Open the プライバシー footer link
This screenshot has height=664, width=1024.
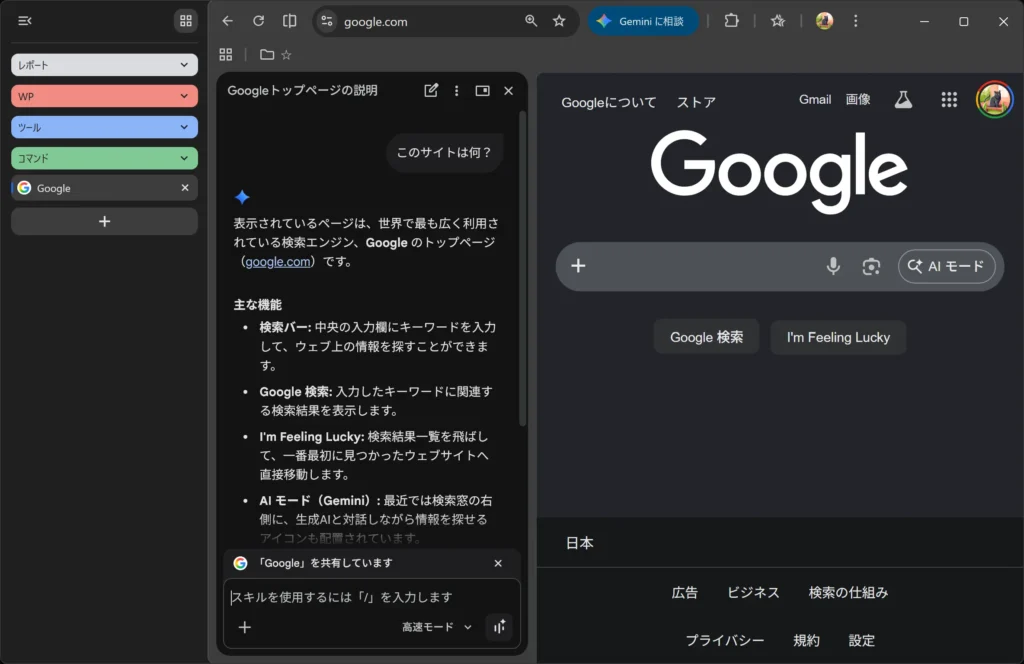click(x=724, y=640)
